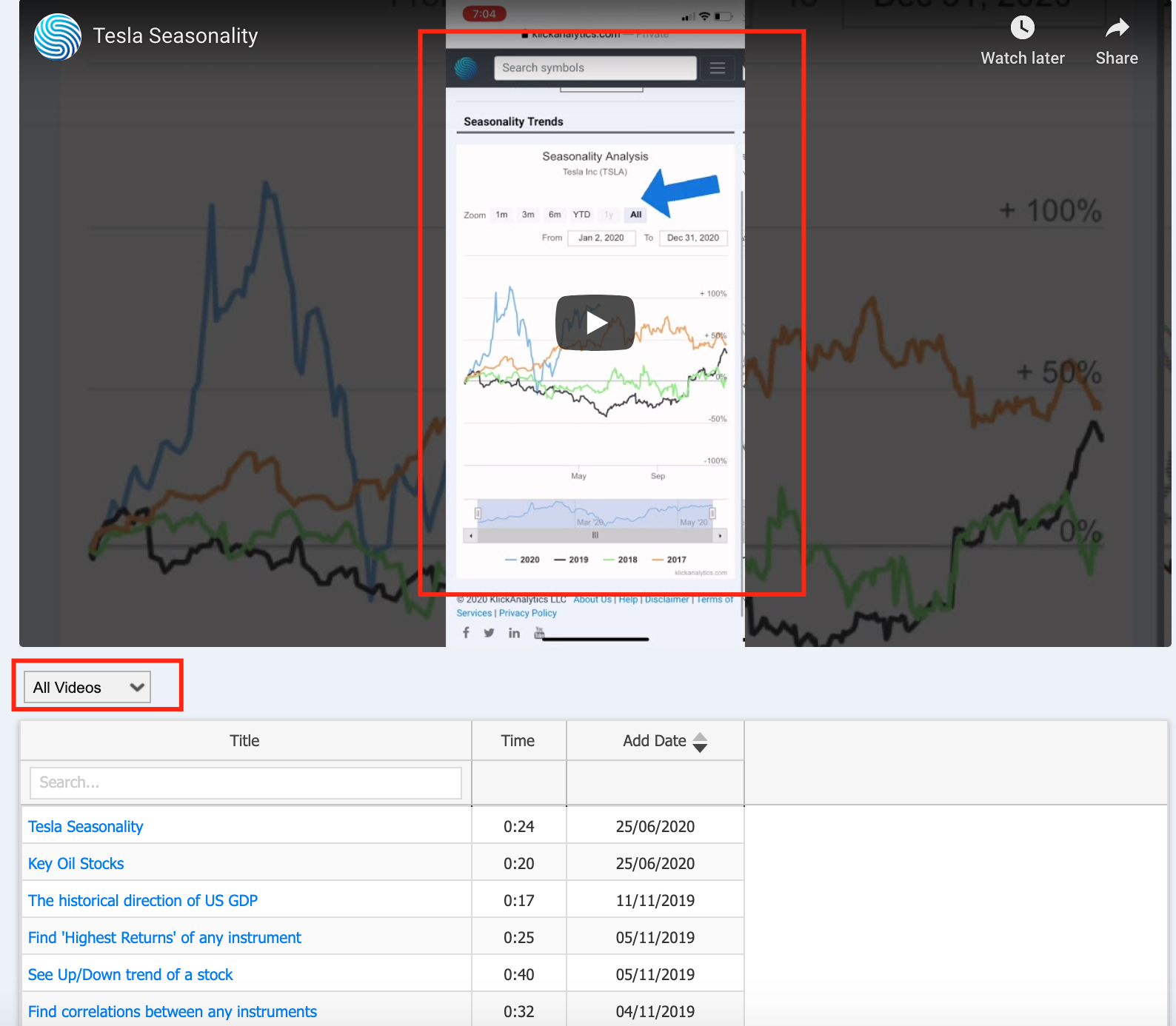Select the 0:40 time cell
Image resolution: width=1176 pixels, height=1026 pixels.
(519, 974)
